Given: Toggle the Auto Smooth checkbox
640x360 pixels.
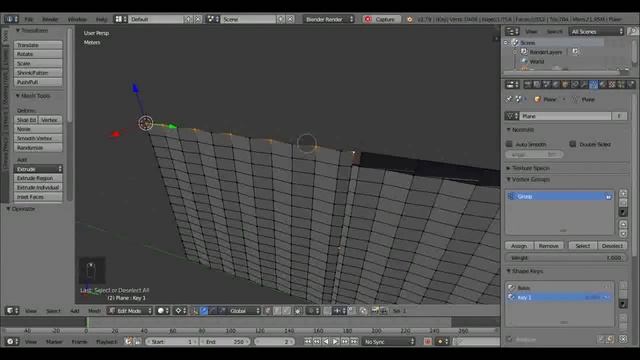Looking at the screenshot, I should (x=509, y=144).
